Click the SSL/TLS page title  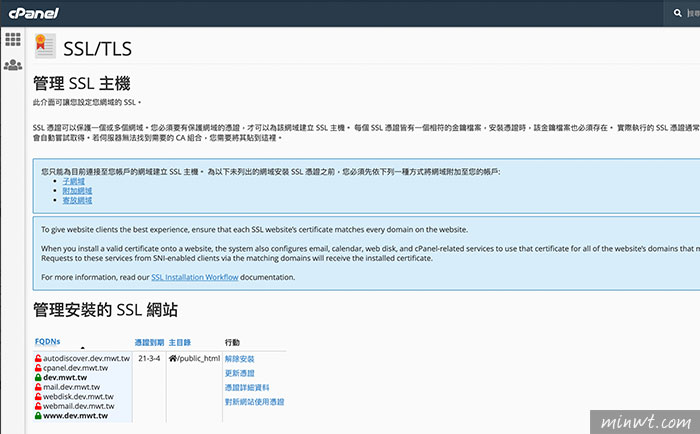coord(97,49)
